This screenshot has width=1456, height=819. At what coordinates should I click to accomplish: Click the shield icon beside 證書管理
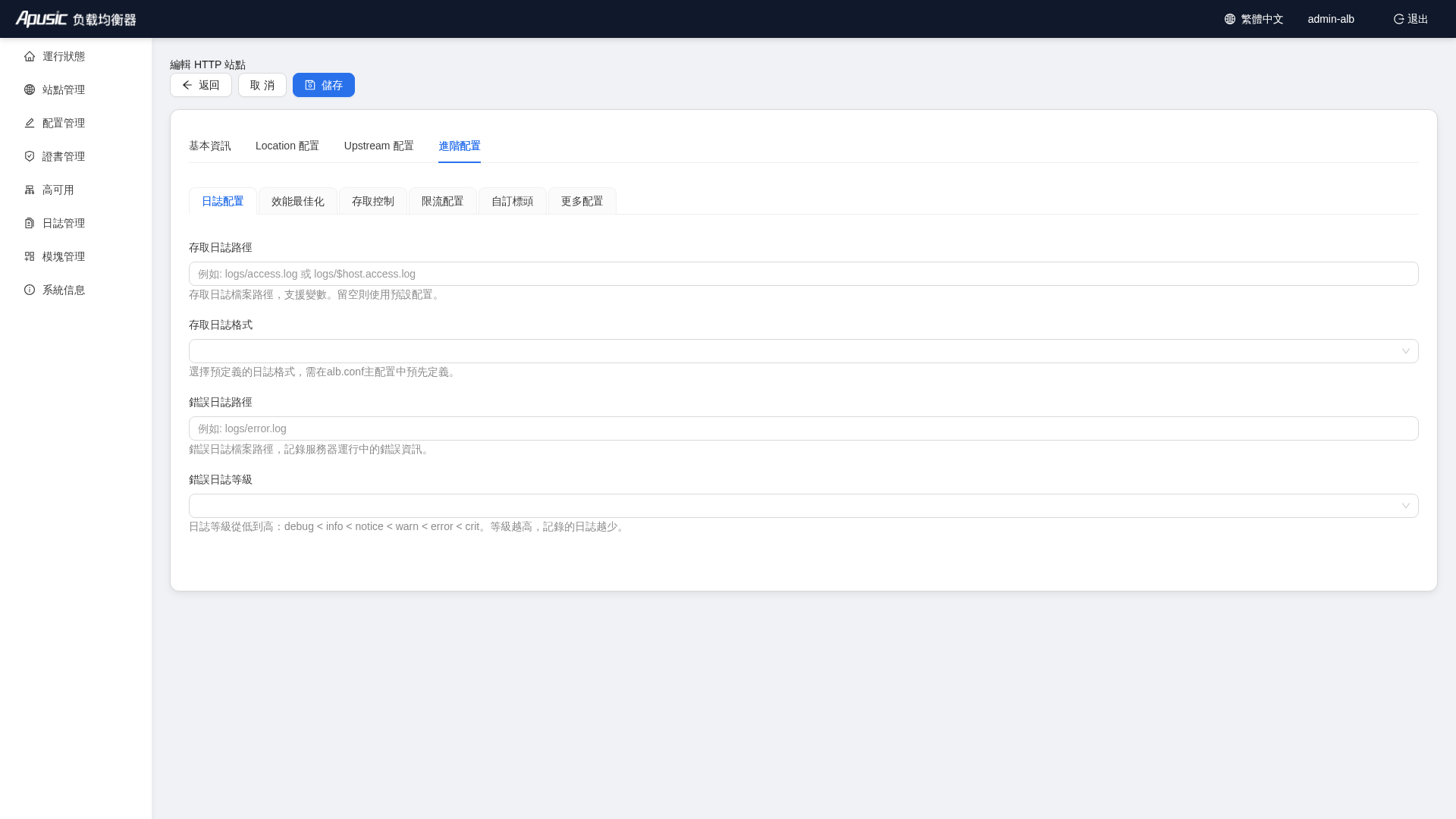[x=30, y=156]
